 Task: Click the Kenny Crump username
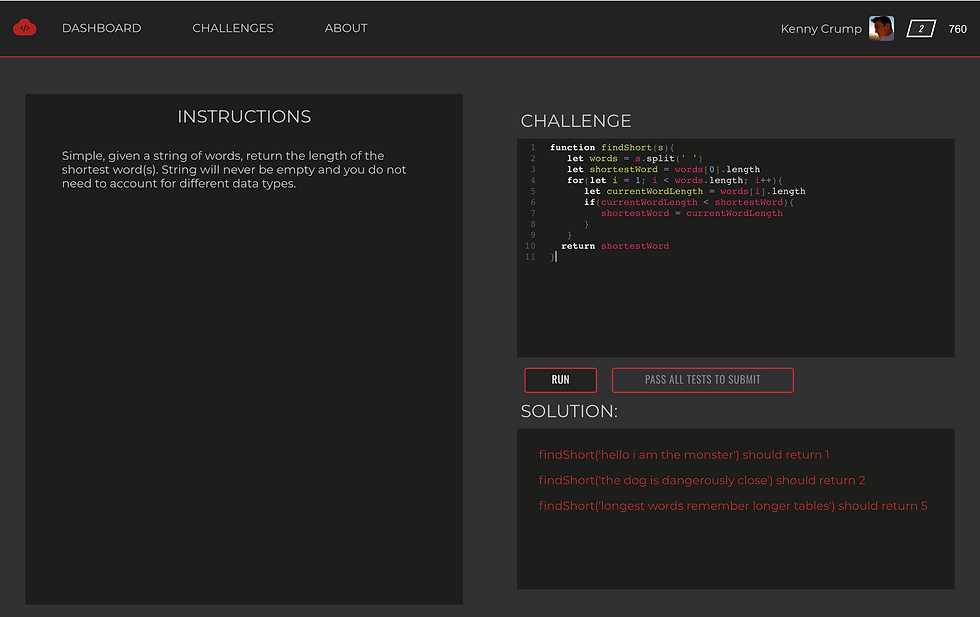click(x=821, y=29)
